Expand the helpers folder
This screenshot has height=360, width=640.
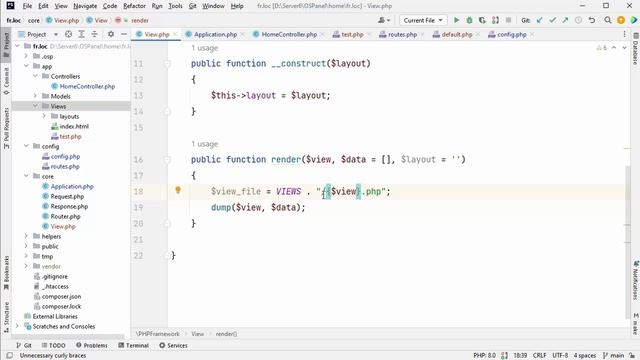point(26,236)
